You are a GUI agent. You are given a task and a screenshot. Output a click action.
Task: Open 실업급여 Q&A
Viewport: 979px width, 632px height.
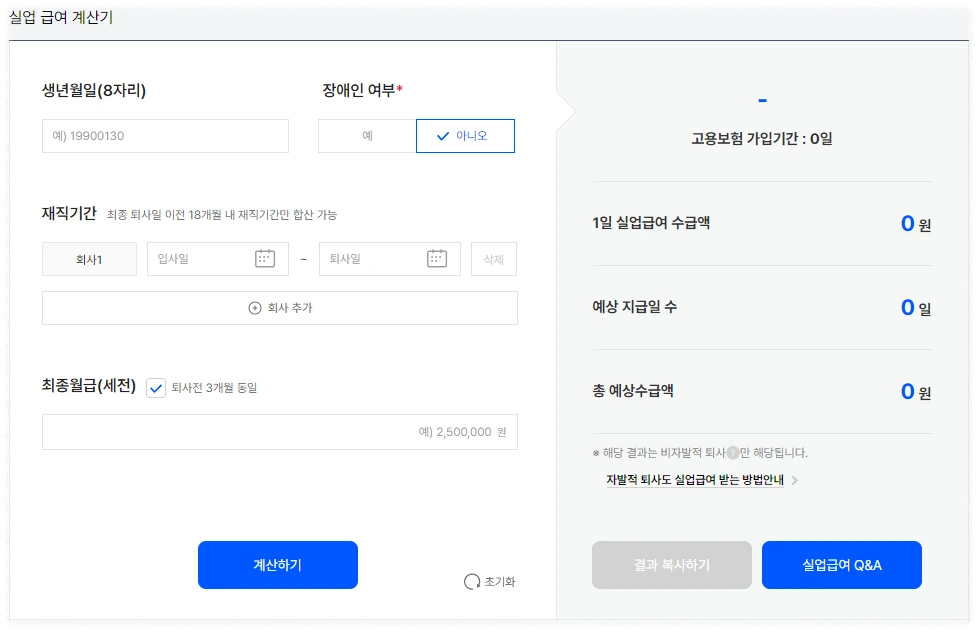pyautogui.click(x=842, y=564)
